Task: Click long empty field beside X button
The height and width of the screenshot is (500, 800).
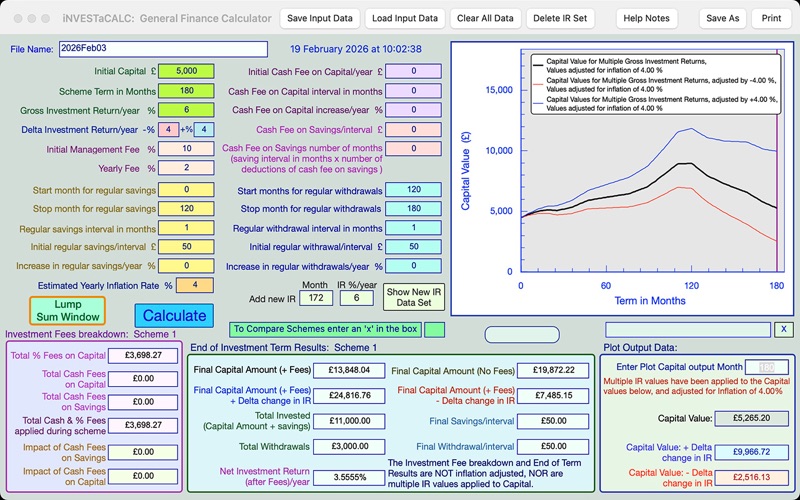Action: [688, 330]
